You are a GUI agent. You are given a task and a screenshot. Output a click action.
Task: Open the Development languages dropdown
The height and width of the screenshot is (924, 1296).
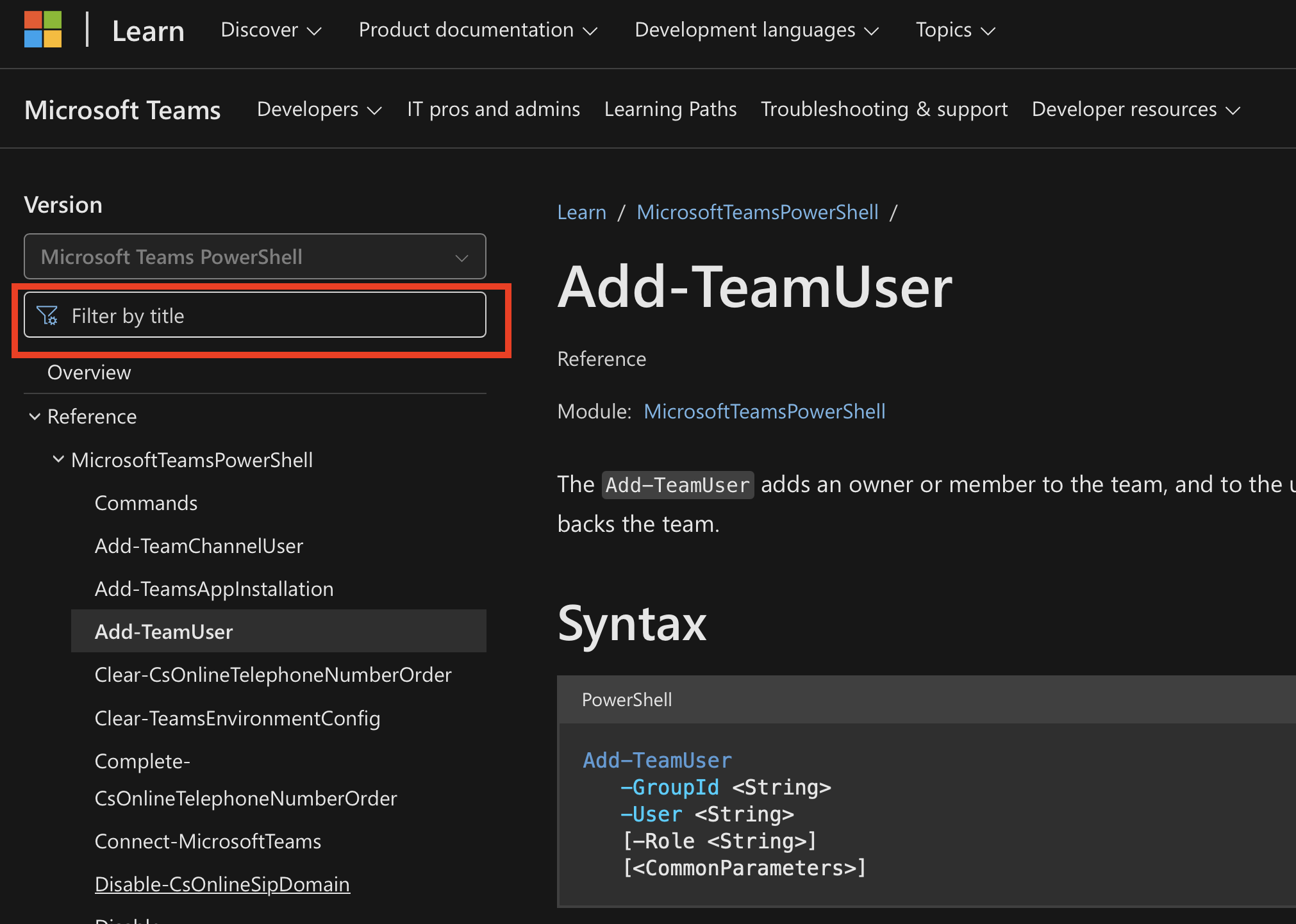756,29
